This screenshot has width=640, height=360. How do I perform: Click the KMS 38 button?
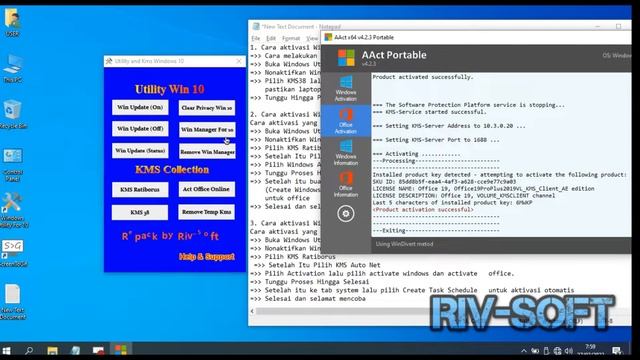coord(140,212)
